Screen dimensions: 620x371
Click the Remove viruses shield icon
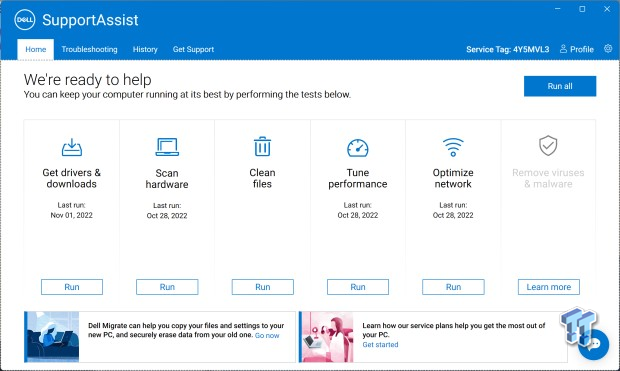click(x=548, y=146)
